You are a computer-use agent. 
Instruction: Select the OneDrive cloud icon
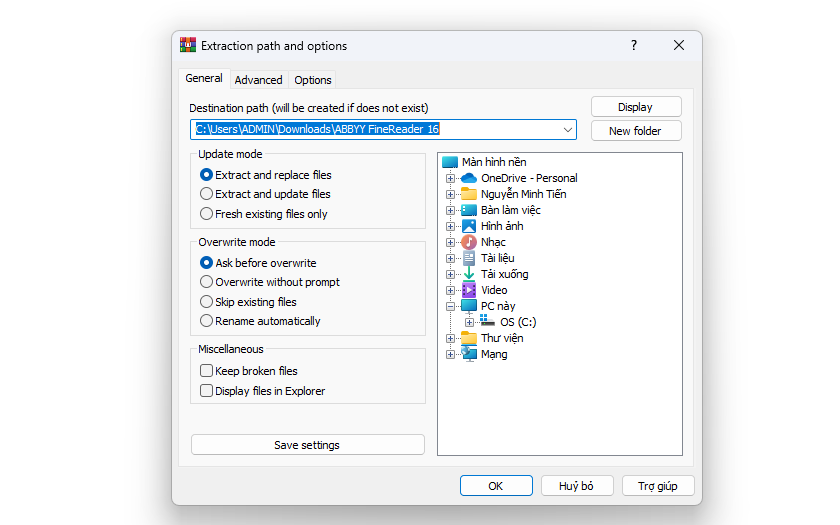[469, 178]
